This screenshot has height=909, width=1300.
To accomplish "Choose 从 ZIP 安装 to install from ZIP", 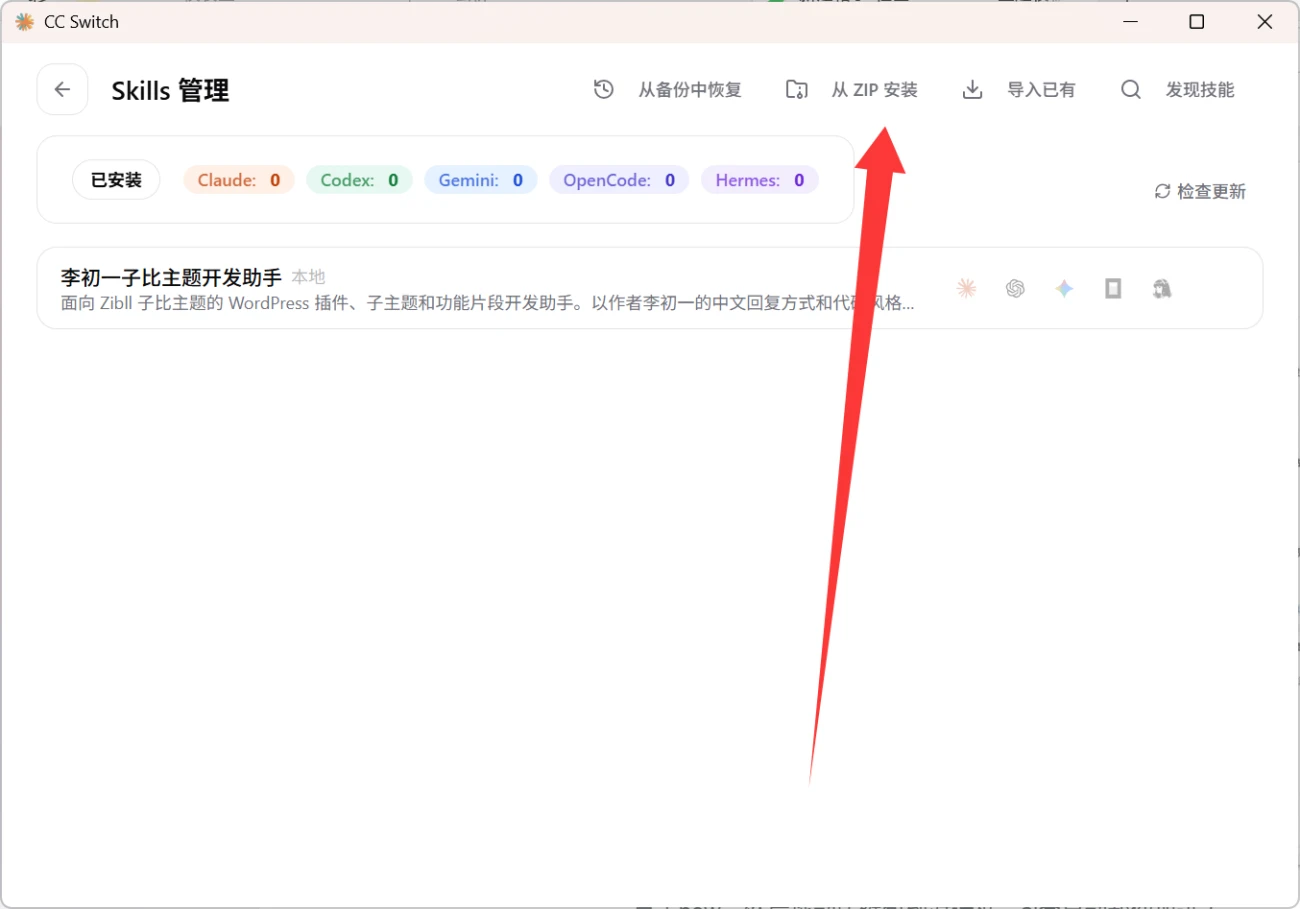I will pos(852,90).
